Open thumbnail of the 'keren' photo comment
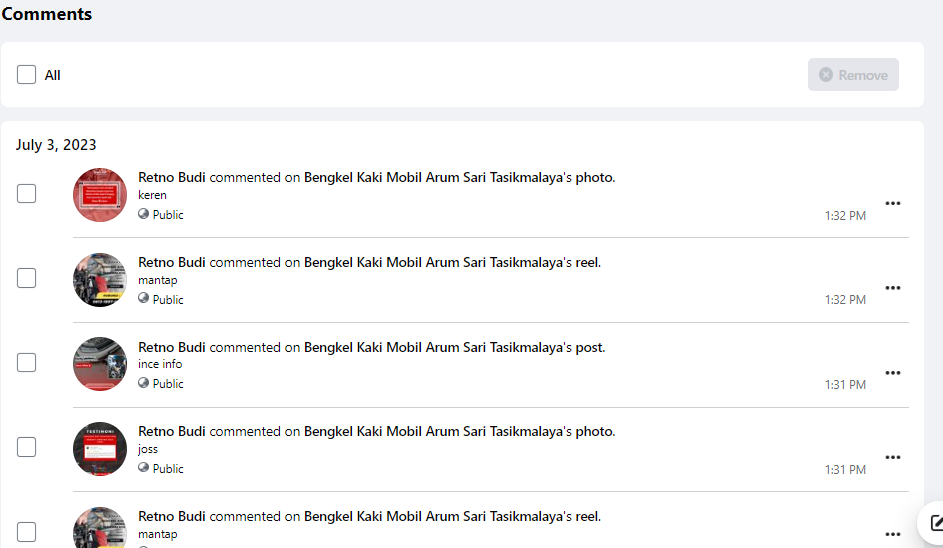This screenshot has width=943, height=548. (x=100, y=195)
